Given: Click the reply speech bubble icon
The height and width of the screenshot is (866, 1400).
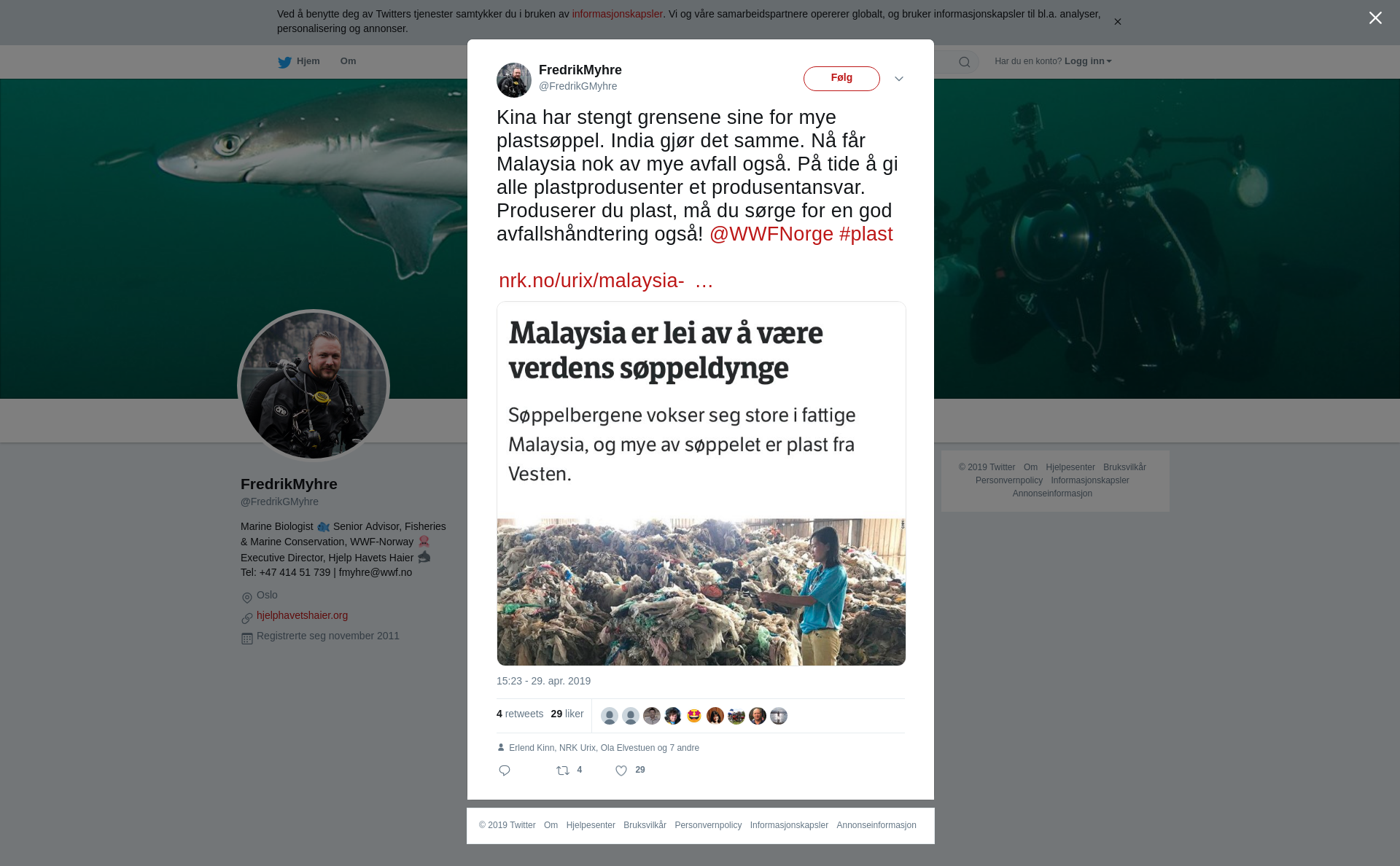Looking at the screenshot, I should [x=505, y=771].
